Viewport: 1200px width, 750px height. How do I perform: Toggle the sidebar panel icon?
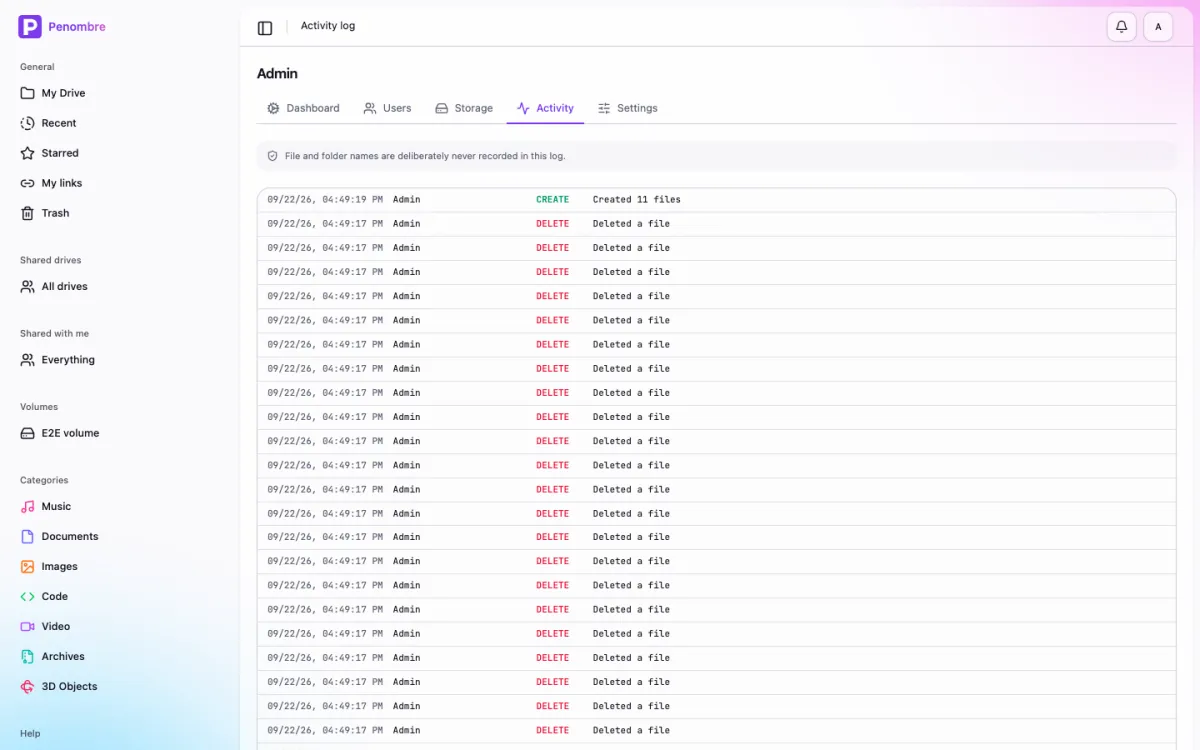click(x=265, y=28)
